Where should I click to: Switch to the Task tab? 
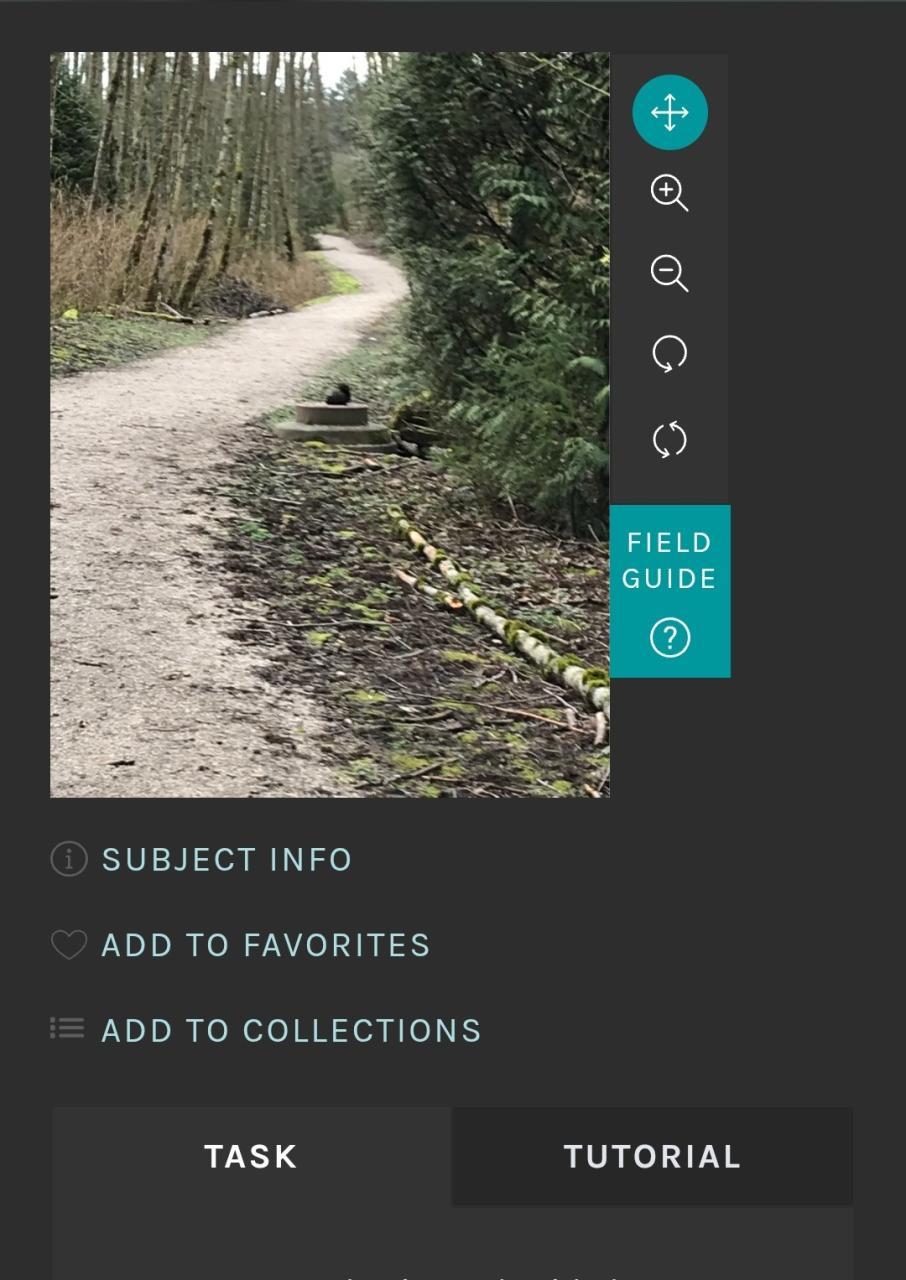251,1157
